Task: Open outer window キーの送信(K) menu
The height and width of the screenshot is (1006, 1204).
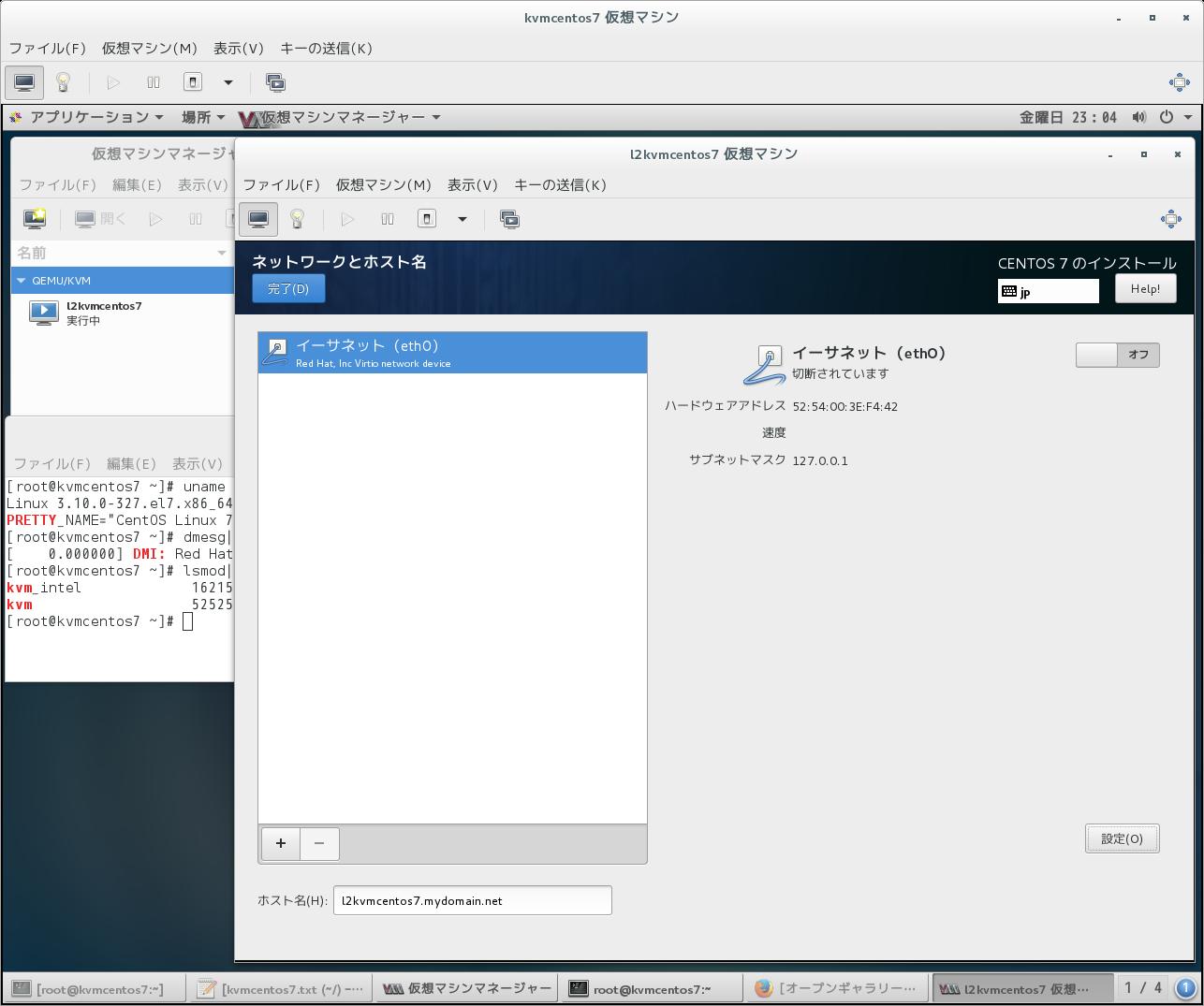Action: [326, 48]
